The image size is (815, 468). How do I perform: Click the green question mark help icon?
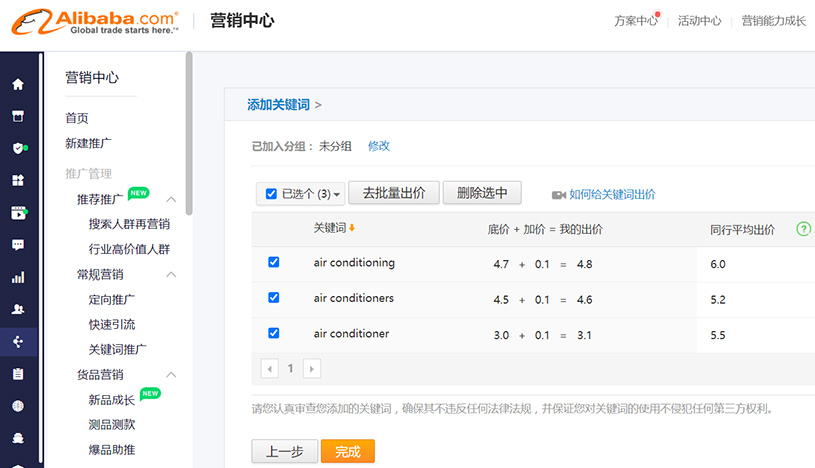point(804,229)
